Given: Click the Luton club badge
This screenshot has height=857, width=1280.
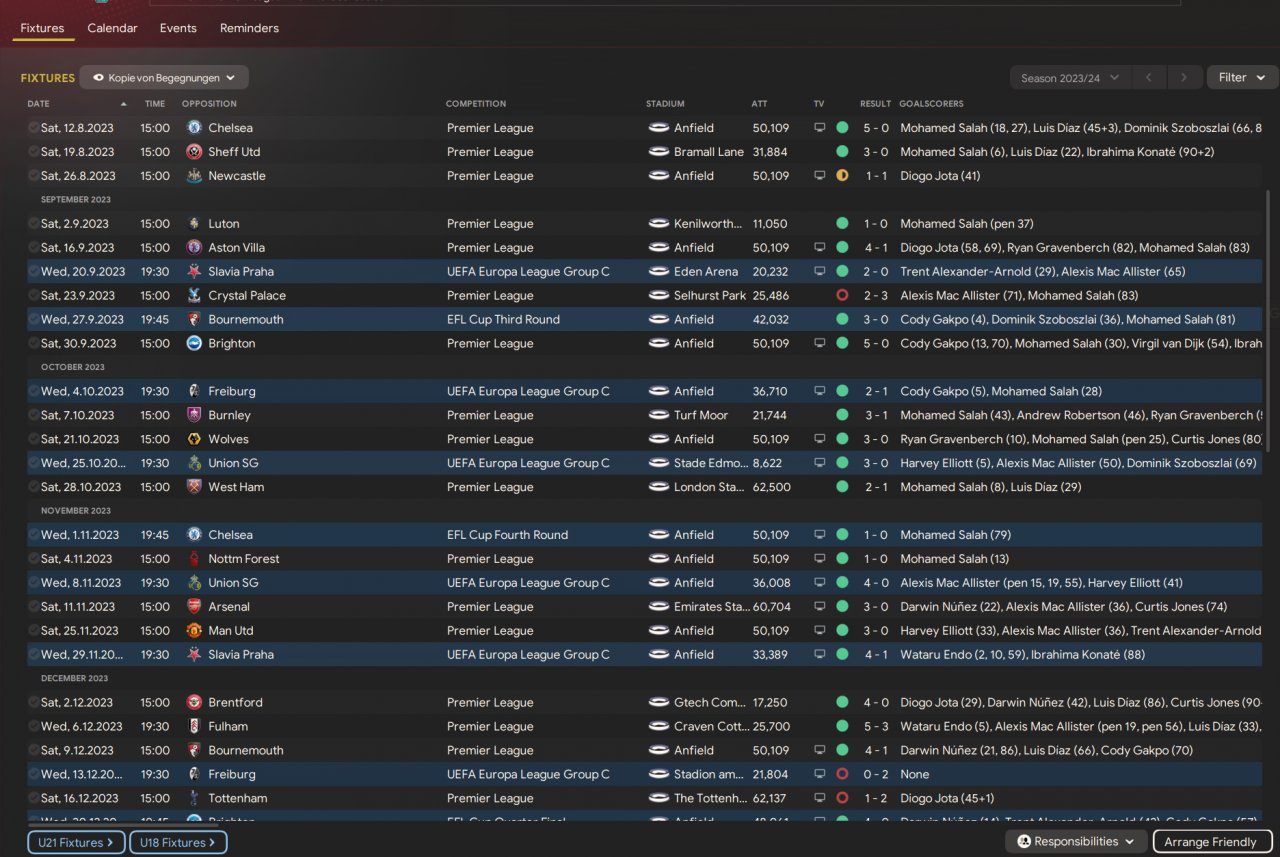Looking at the screenshot, I should [x=194, y=224].
